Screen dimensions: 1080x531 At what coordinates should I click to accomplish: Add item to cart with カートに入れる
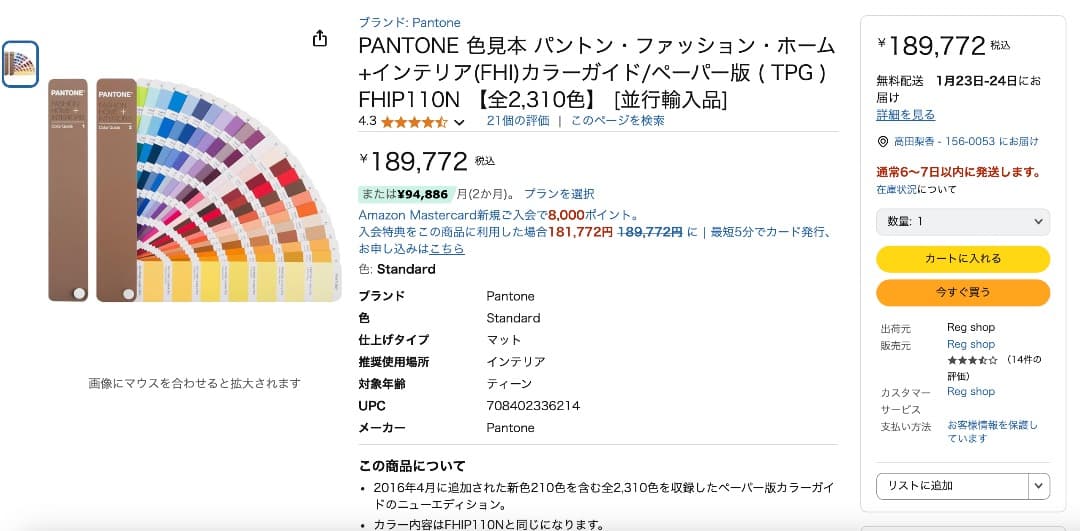coord(963,259)
